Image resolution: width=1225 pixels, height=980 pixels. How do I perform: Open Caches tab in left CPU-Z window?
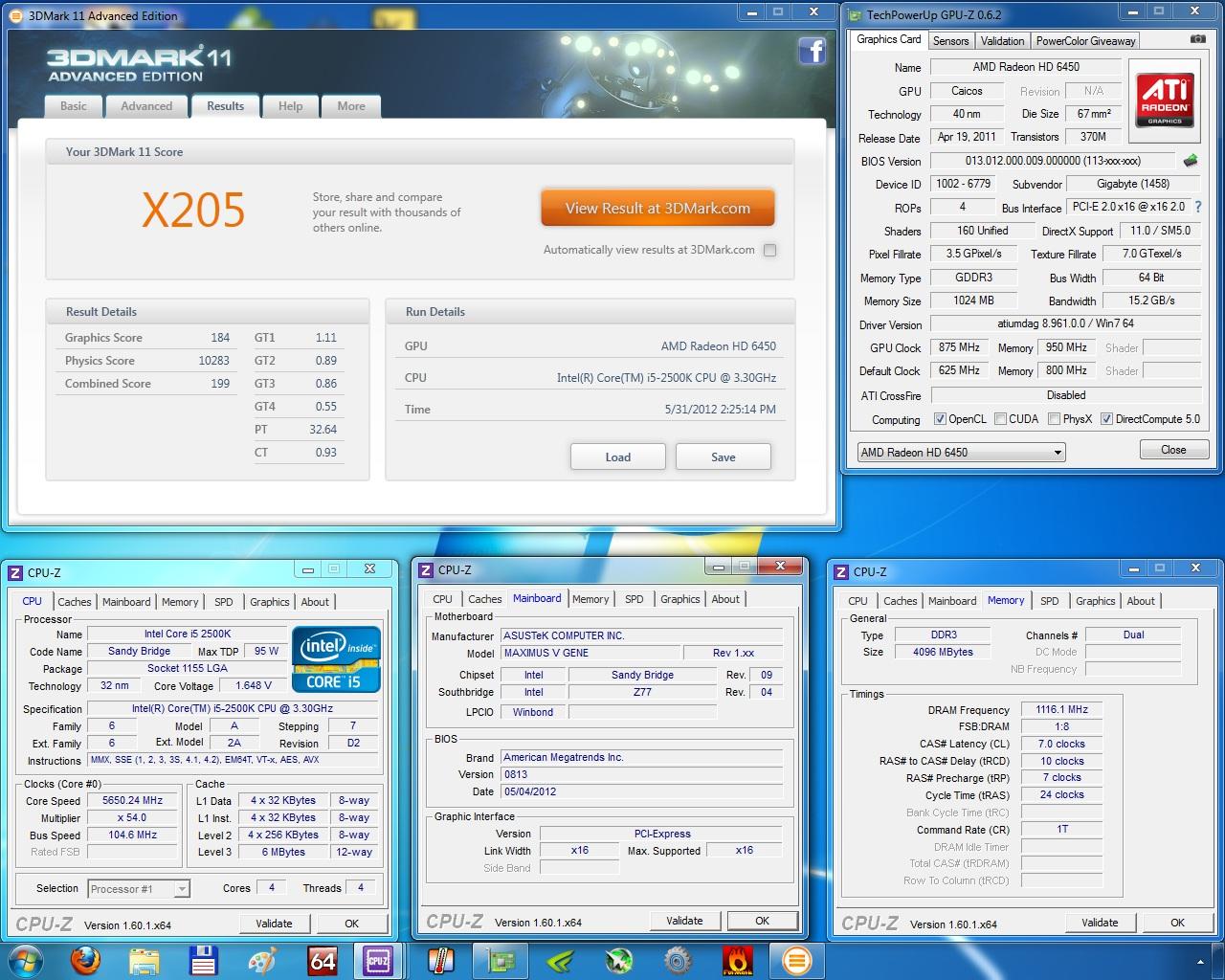tap(75, 602)
